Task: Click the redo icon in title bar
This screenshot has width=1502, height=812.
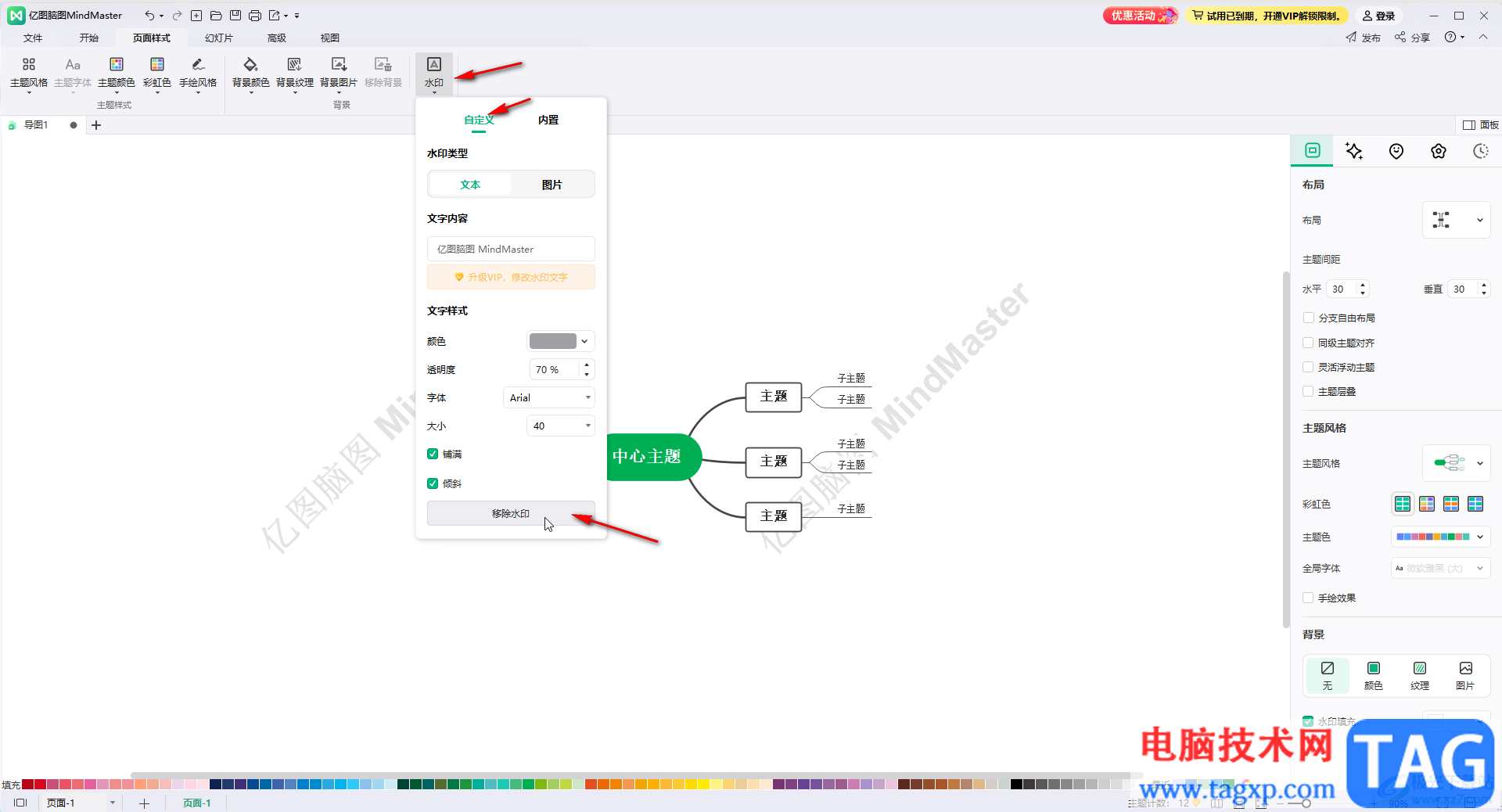Action: 177,16
